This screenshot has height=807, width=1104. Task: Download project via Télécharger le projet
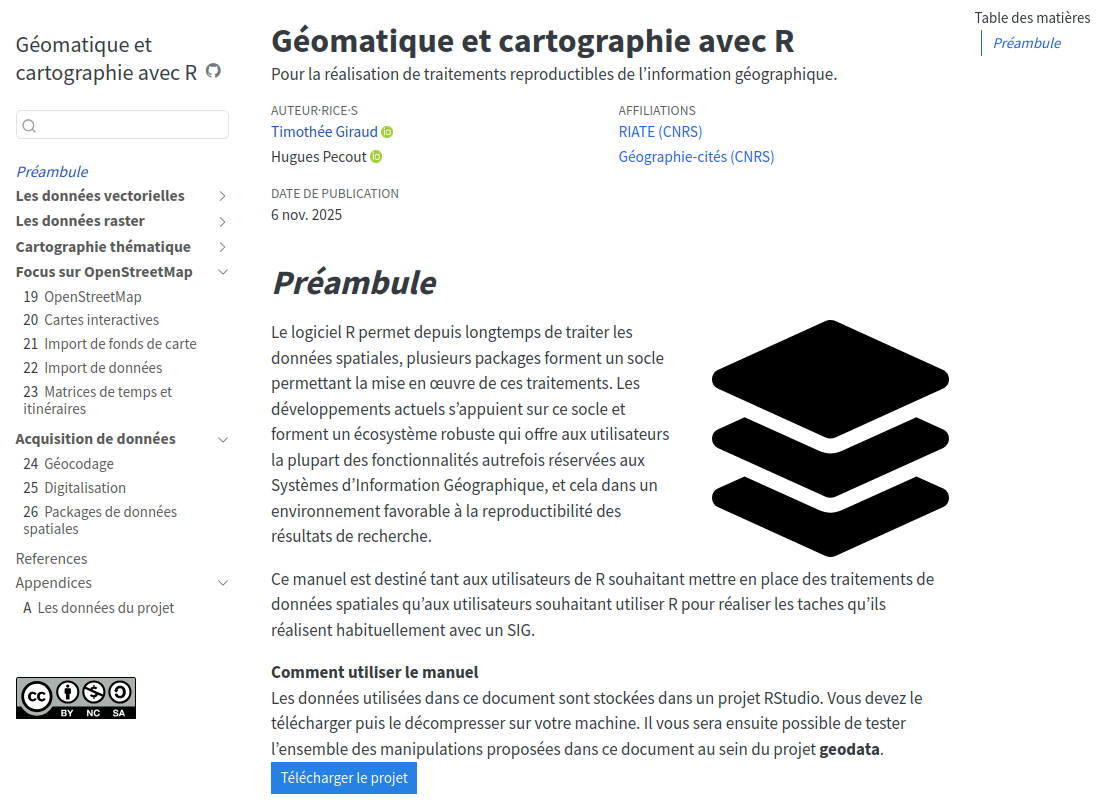[x=344, y=778]
